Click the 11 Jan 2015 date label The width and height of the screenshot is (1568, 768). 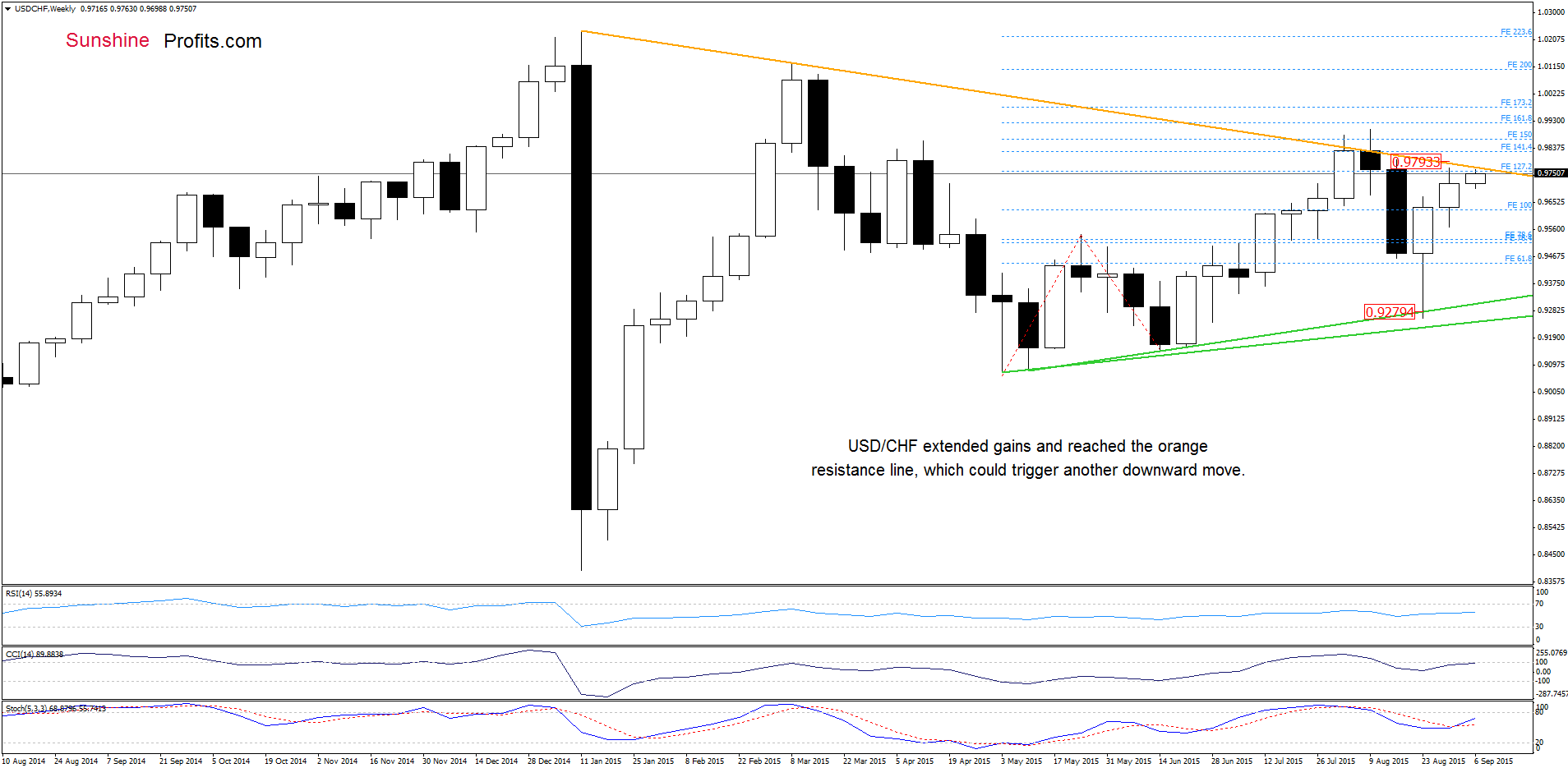pyautogui.click(x=601, y=761)
